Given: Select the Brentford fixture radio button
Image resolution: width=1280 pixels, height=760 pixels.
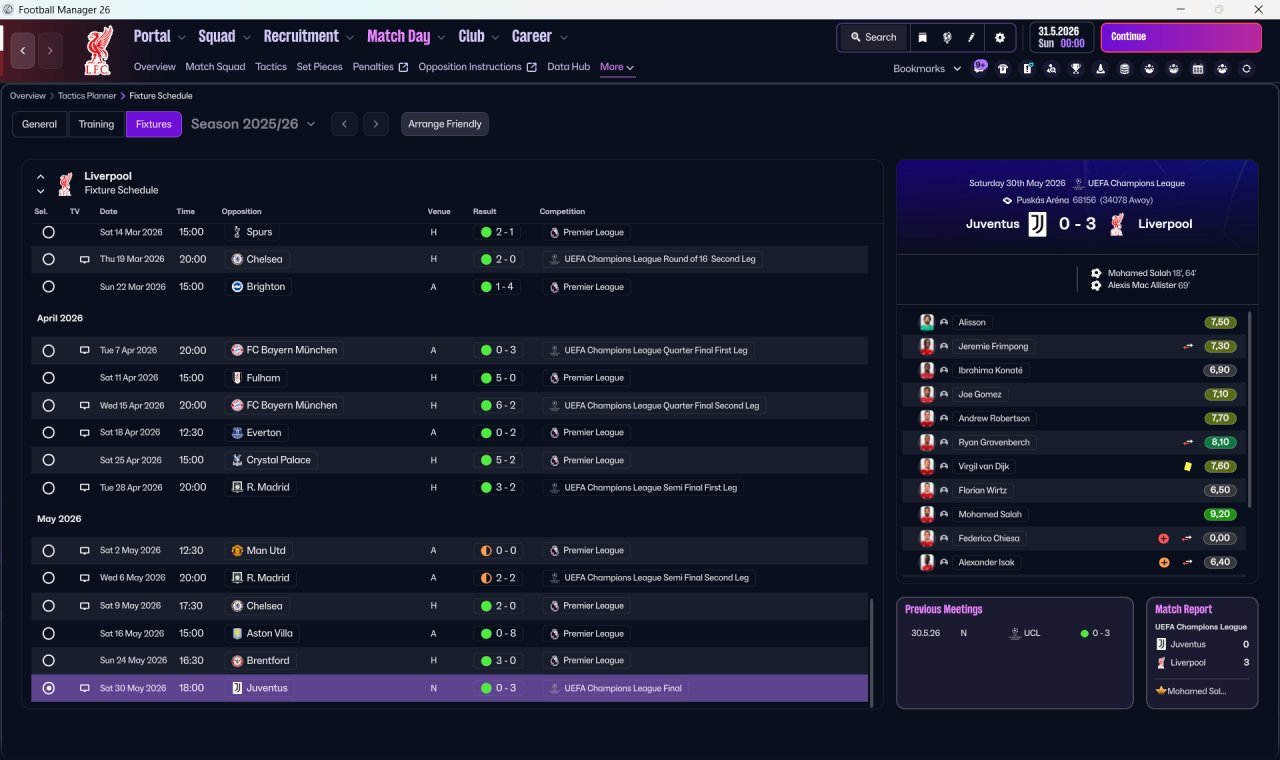Looking at the screenshot, I should click(x=48, y=661).
